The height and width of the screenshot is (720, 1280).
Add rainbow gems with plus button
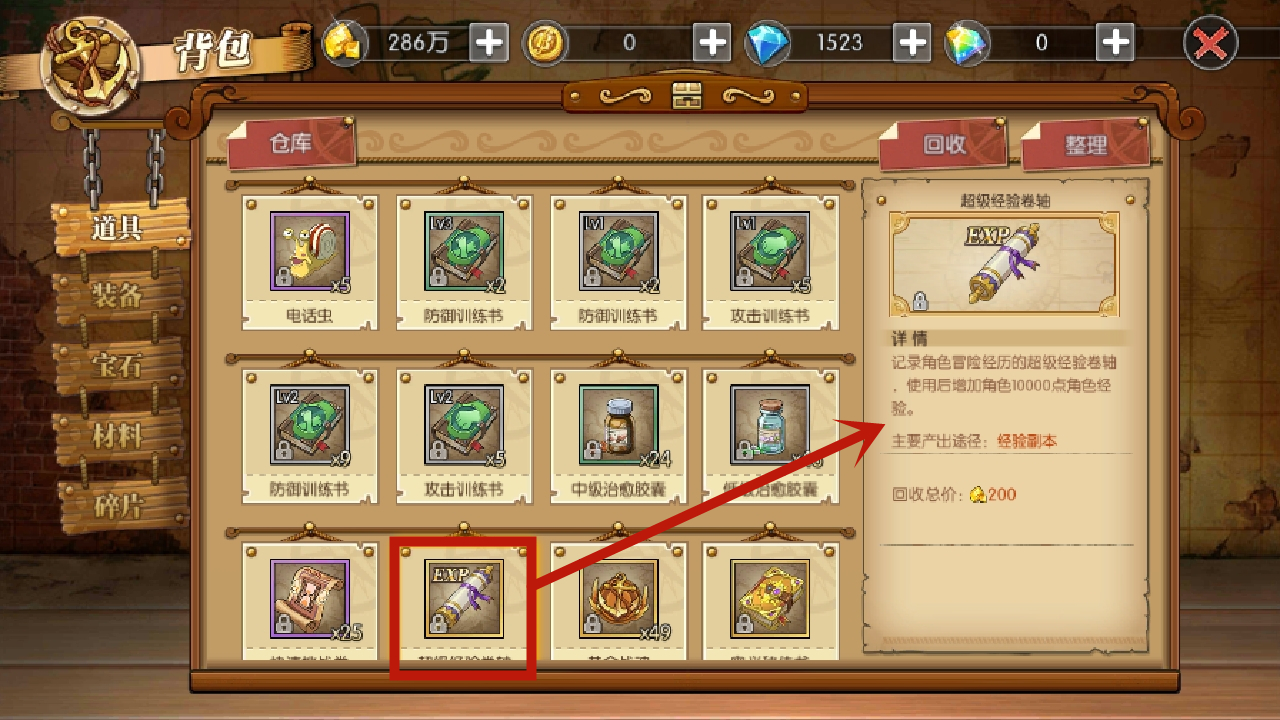pyautogui.click(x=1114, y=42)
